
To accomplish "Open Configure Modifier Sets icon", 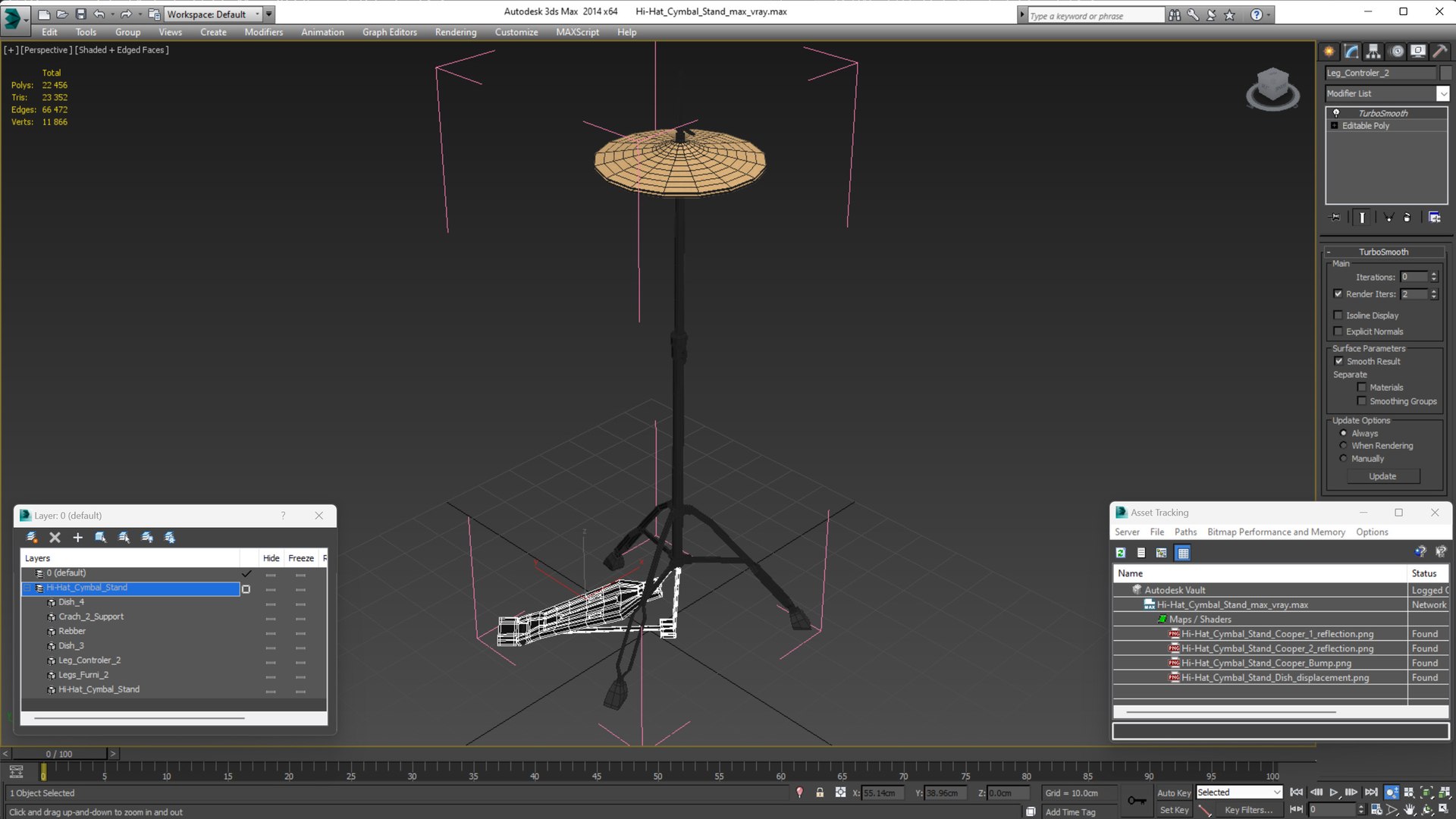I will [1434, 218].
